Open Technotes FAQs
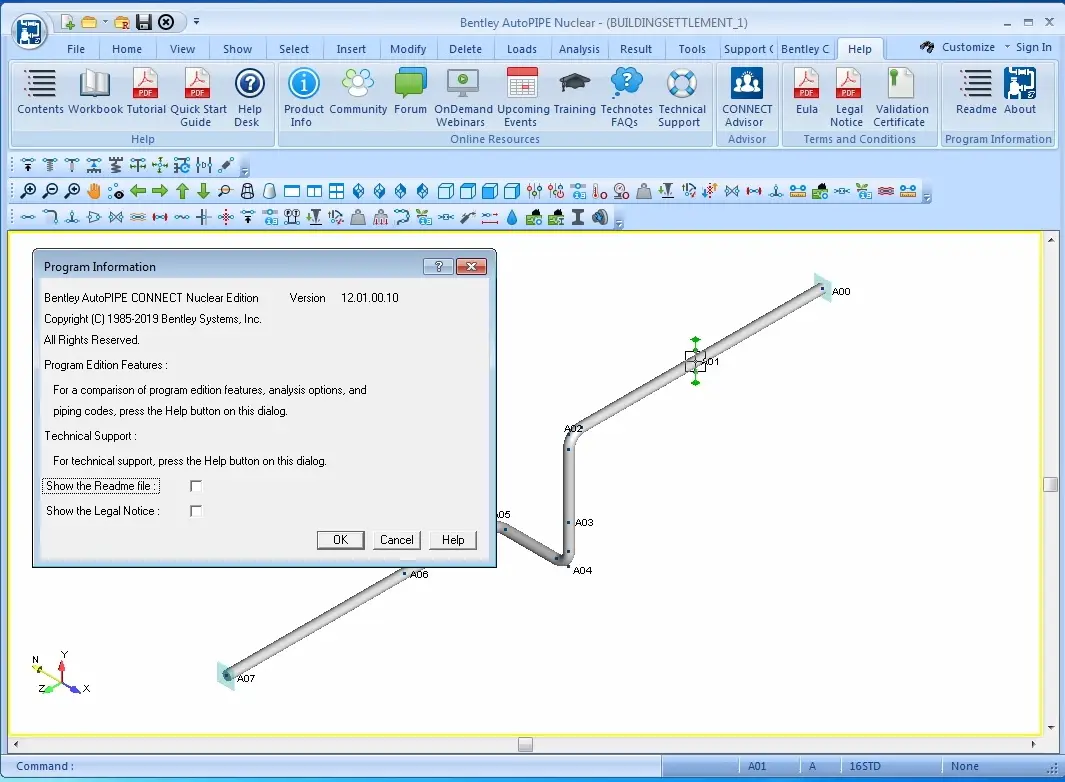 (626, 98)
